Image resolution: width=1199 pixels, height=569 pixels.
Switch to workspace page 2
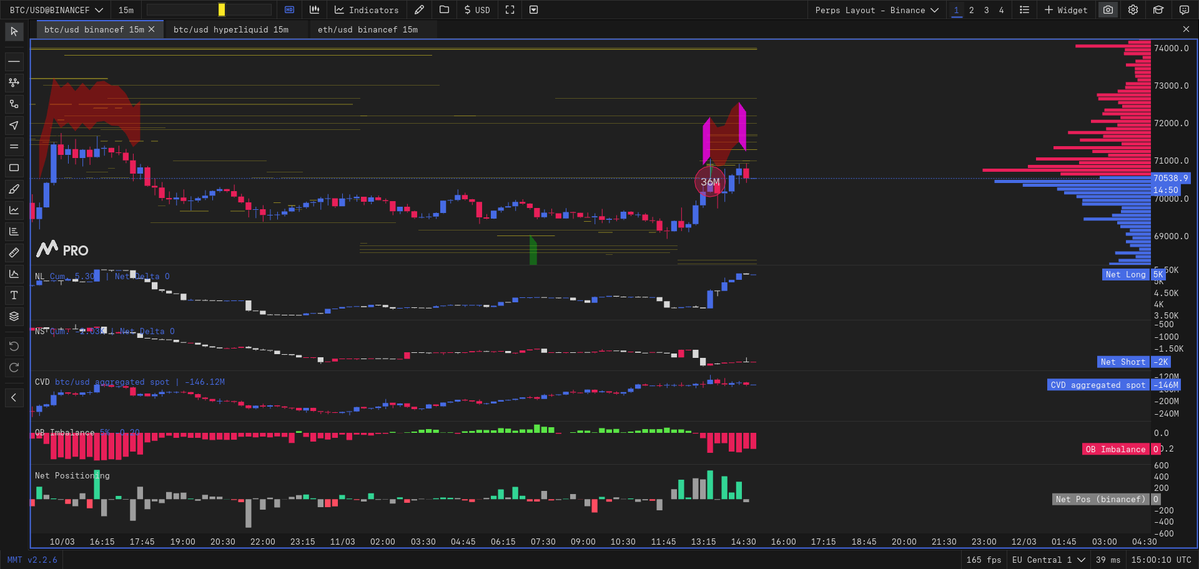coord(971,10)
